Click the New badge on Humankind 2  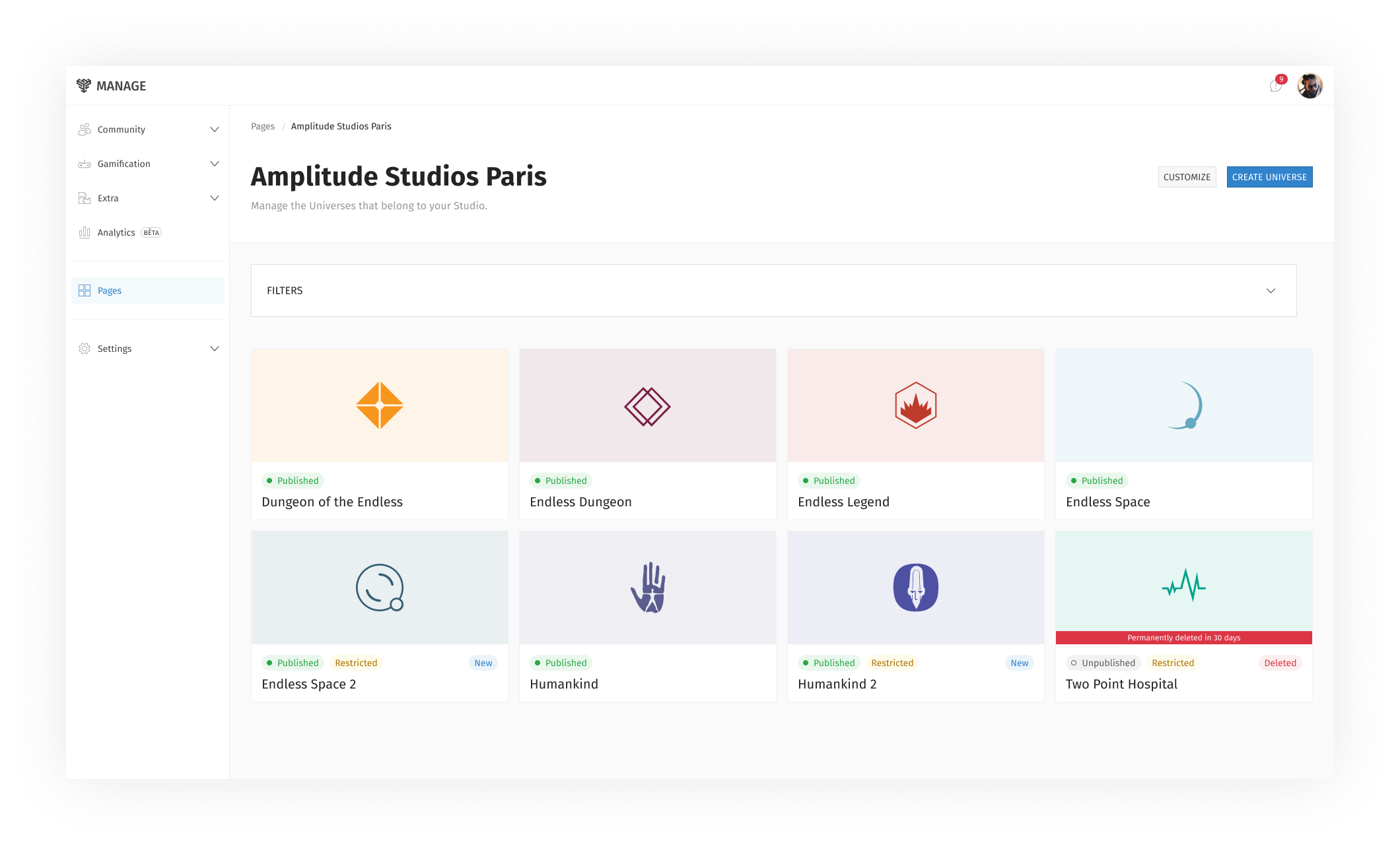click(x=1020, y=663)
